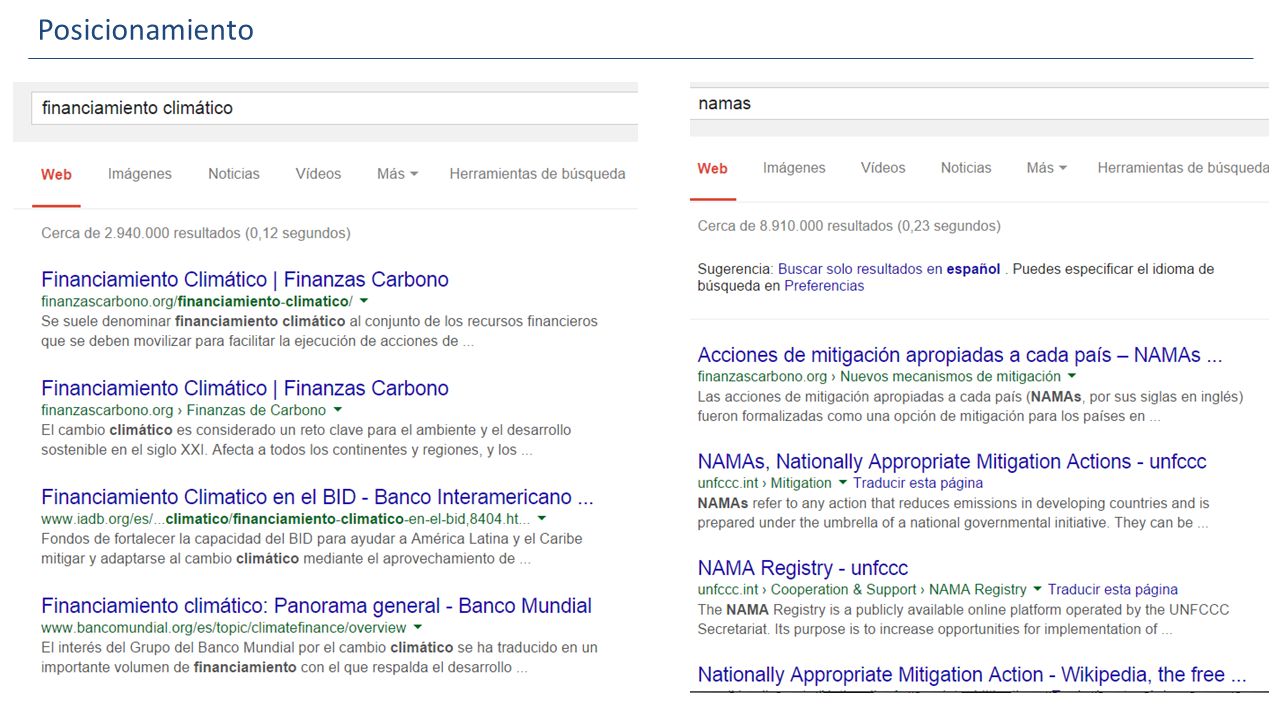Open the Preferencias link
Viewport: 1280px width, 720px height.
point(824,286)
